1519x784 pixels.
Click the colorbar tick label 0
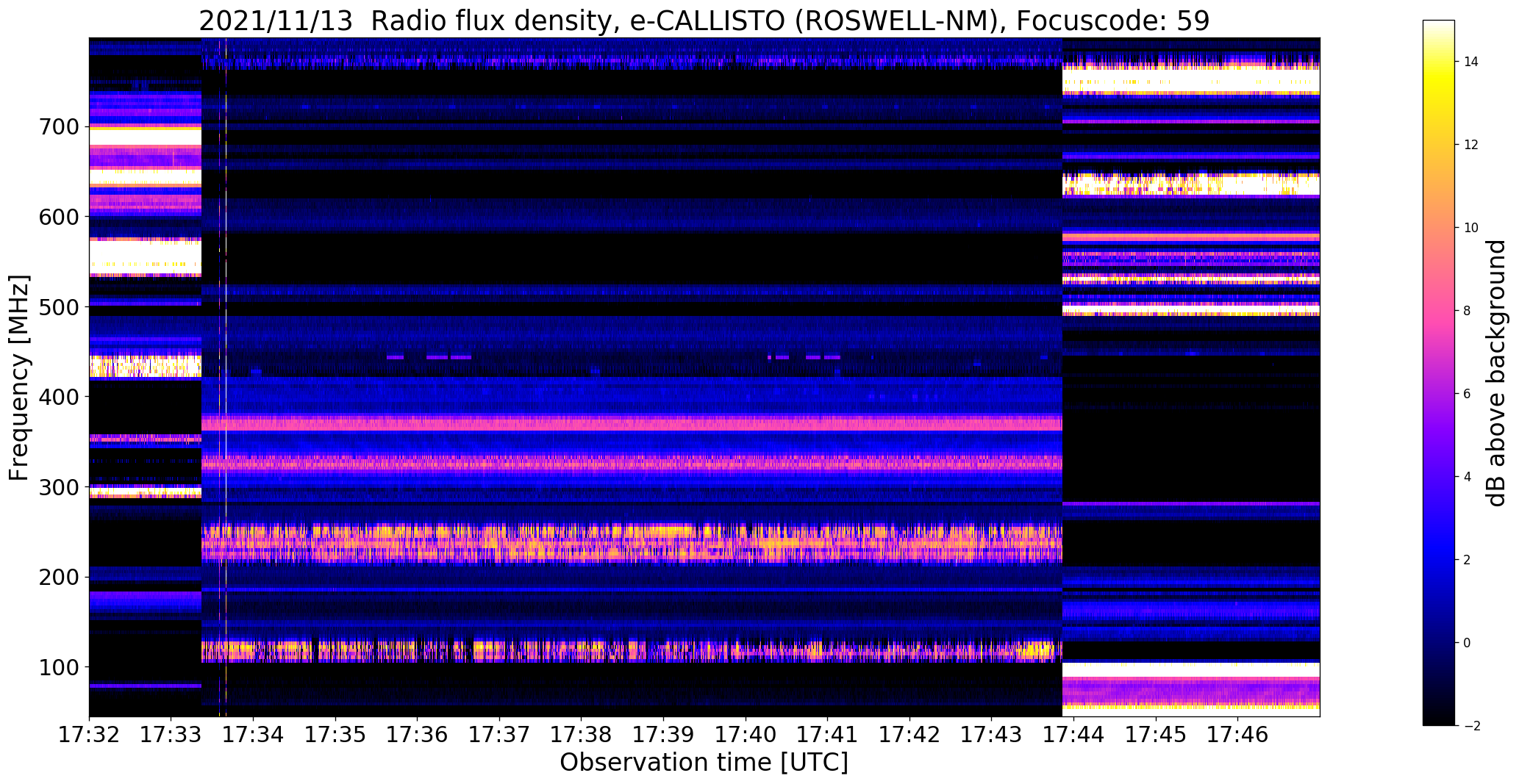[x=1468, y=643]
